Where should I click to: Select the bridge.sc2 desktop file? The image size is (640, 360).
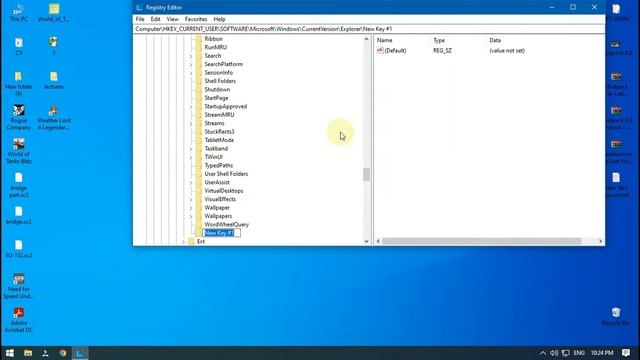[19, 216]
